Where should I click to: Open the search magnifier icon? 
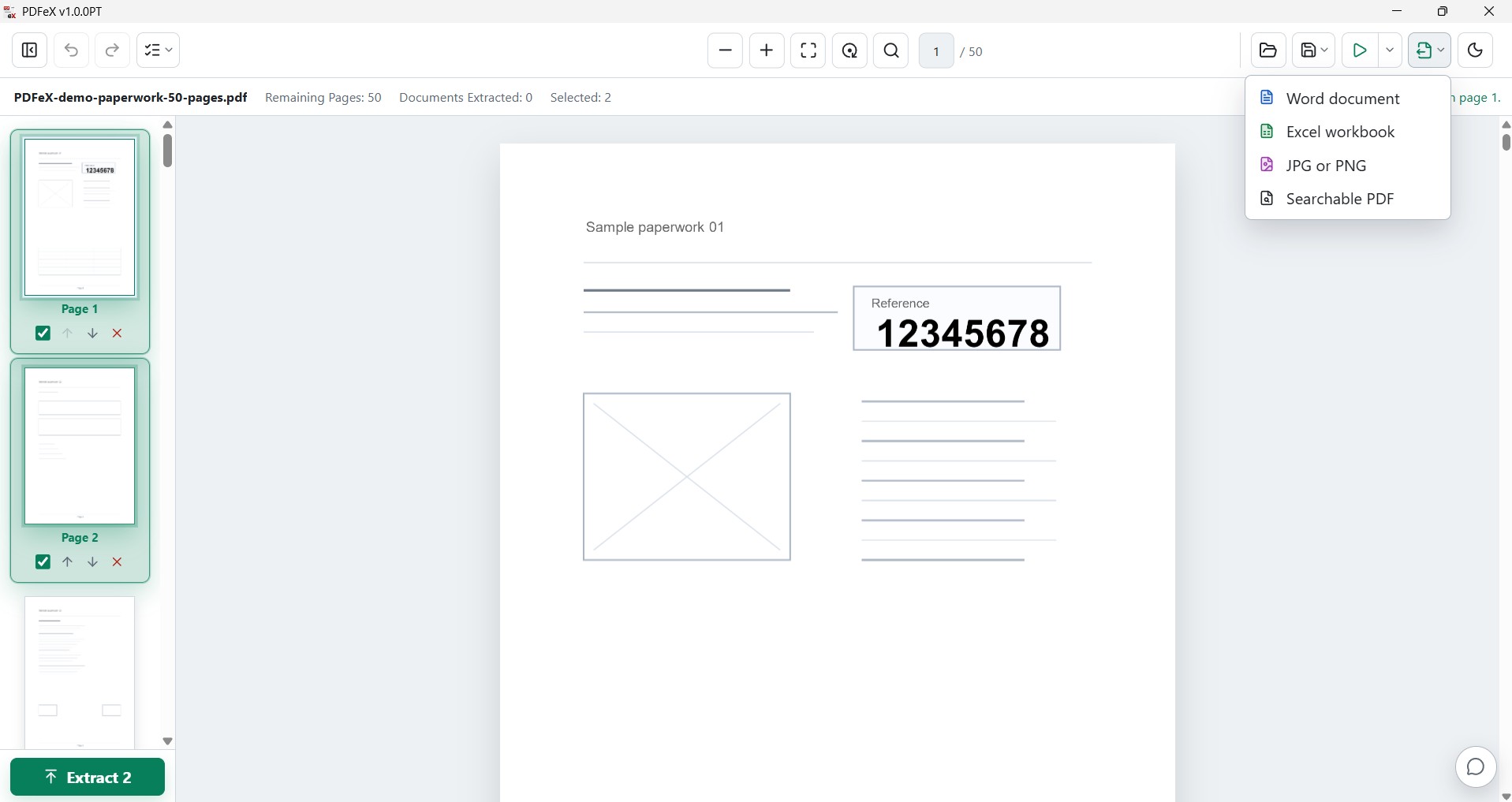tap(891, 50)
